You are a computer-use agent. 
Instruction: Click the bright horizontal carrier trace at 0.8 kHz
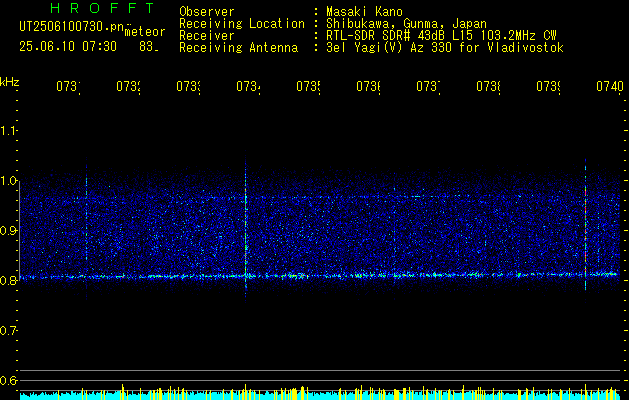coord(319,276)
